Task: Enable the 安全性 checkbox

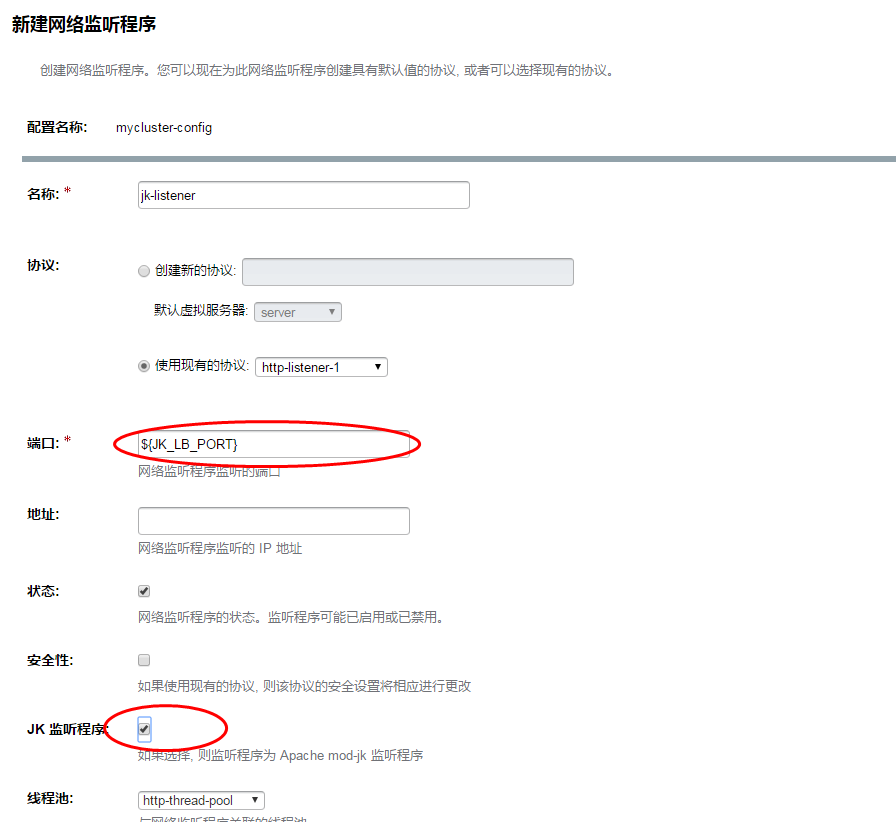Action: click(144, 660)
